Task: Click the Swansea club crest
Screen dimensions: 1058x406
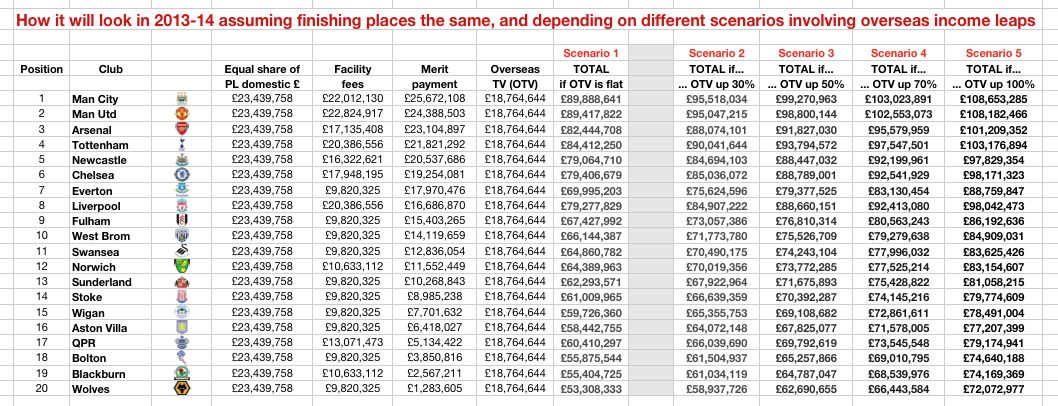Action: point(181,252)
